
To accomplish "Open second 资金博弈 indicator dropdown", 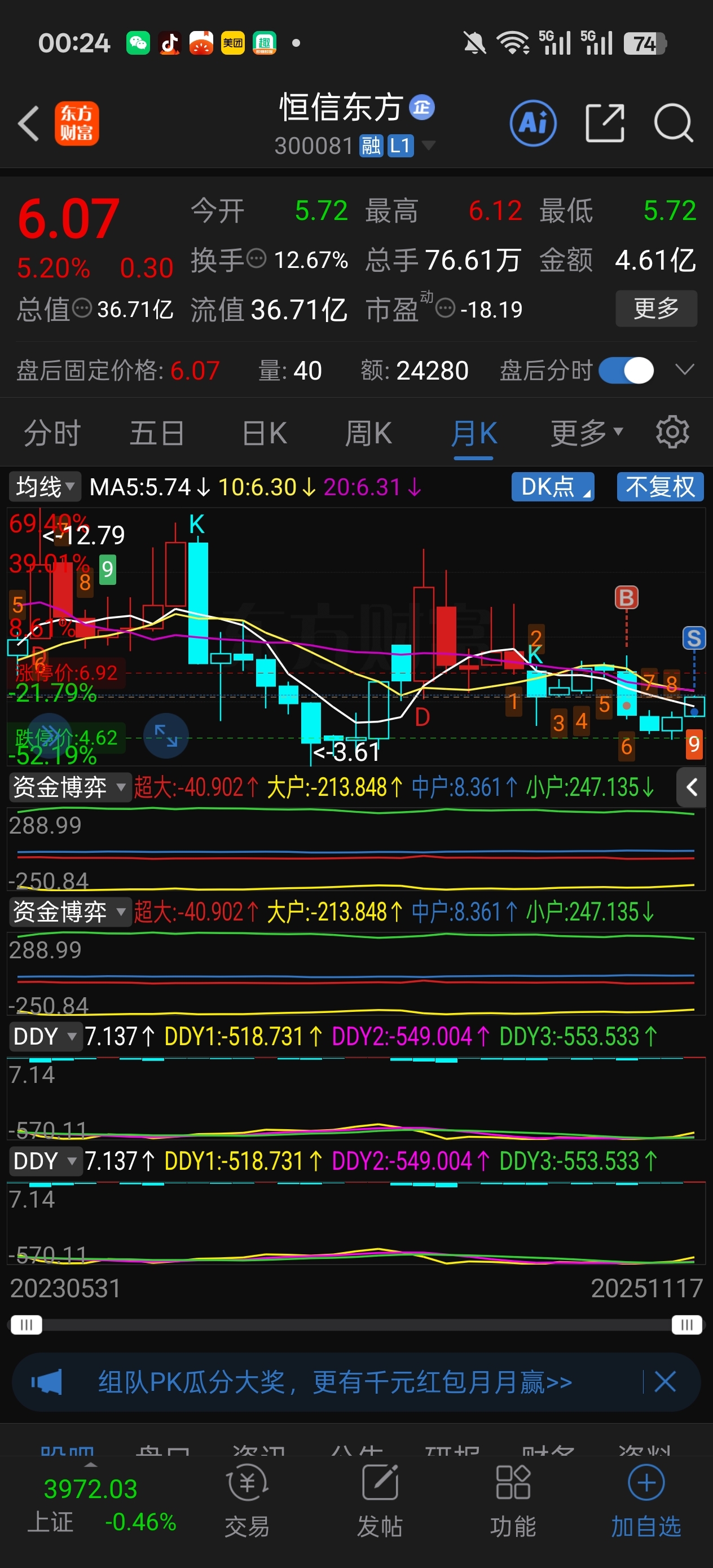I will click(70, 911).
